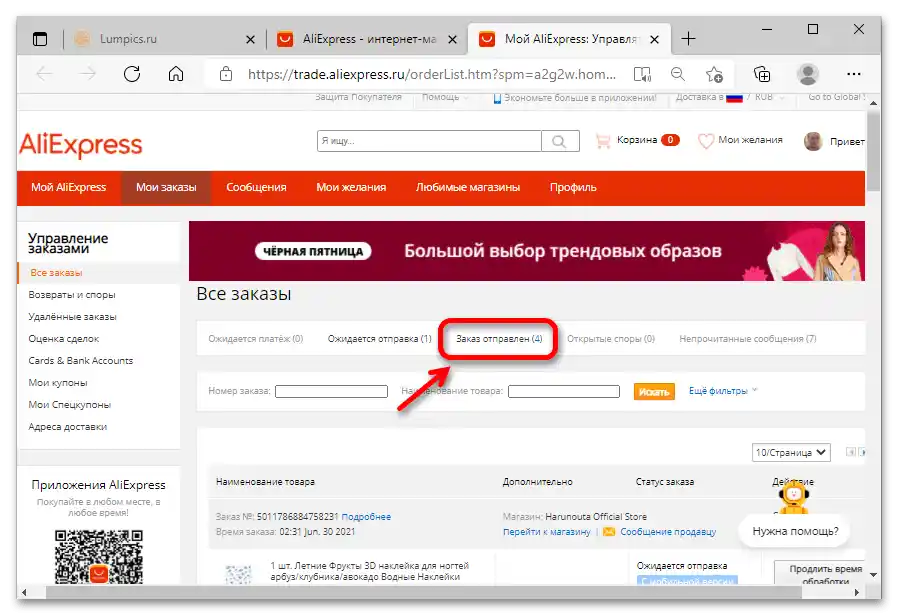
Task: Open Мои Спецкупоны in the sidebar
Action: click(x=69, y=405)
